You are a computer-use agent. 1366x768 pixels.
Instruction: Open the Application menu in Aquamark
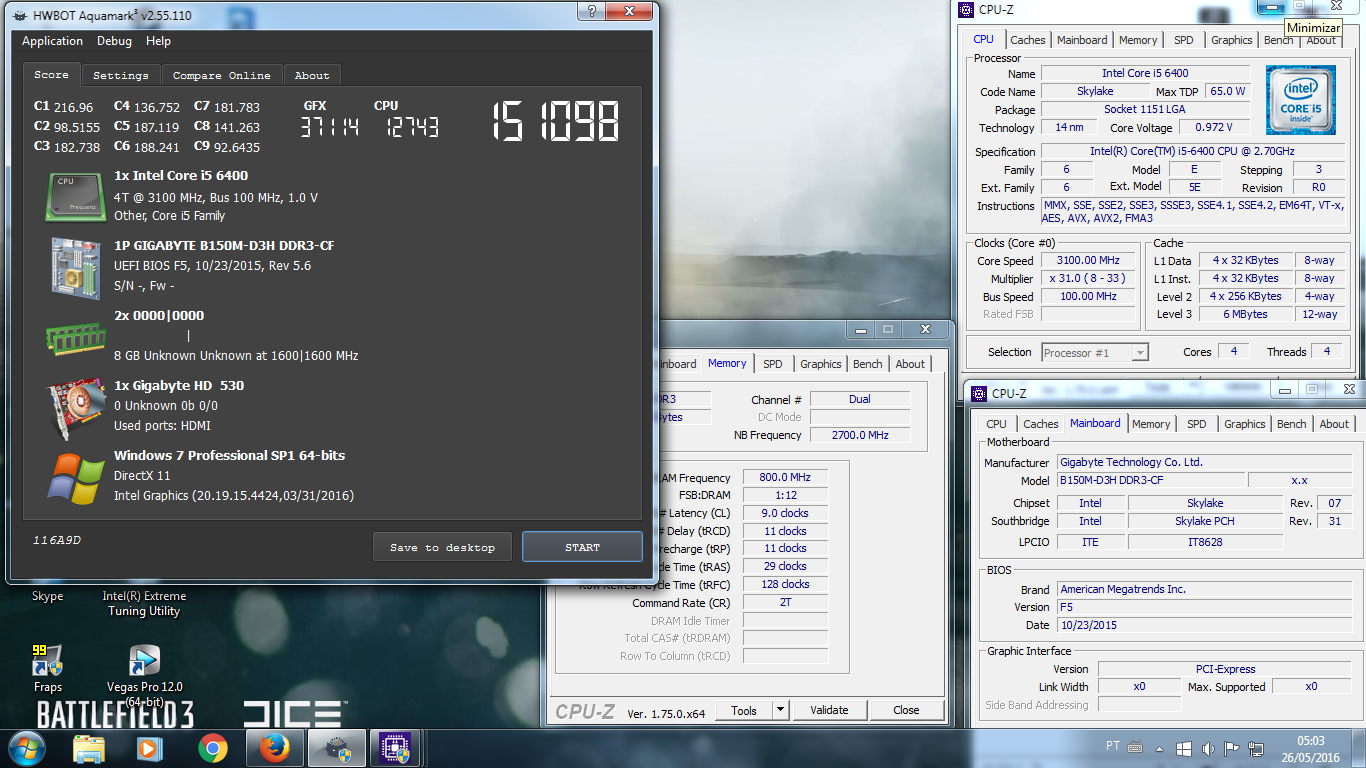[x=52, y=41]
